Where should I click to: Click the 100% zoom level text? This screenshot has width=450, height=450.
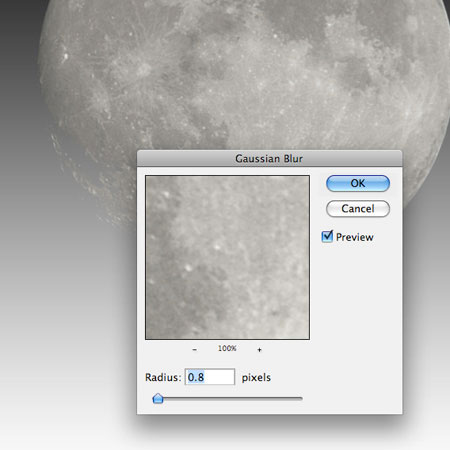click(x=227, y=348)
